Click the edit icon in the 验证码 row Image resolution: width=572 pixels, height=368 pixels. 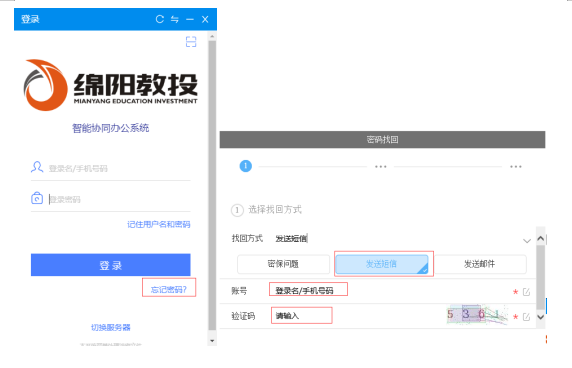click(526, 317)
